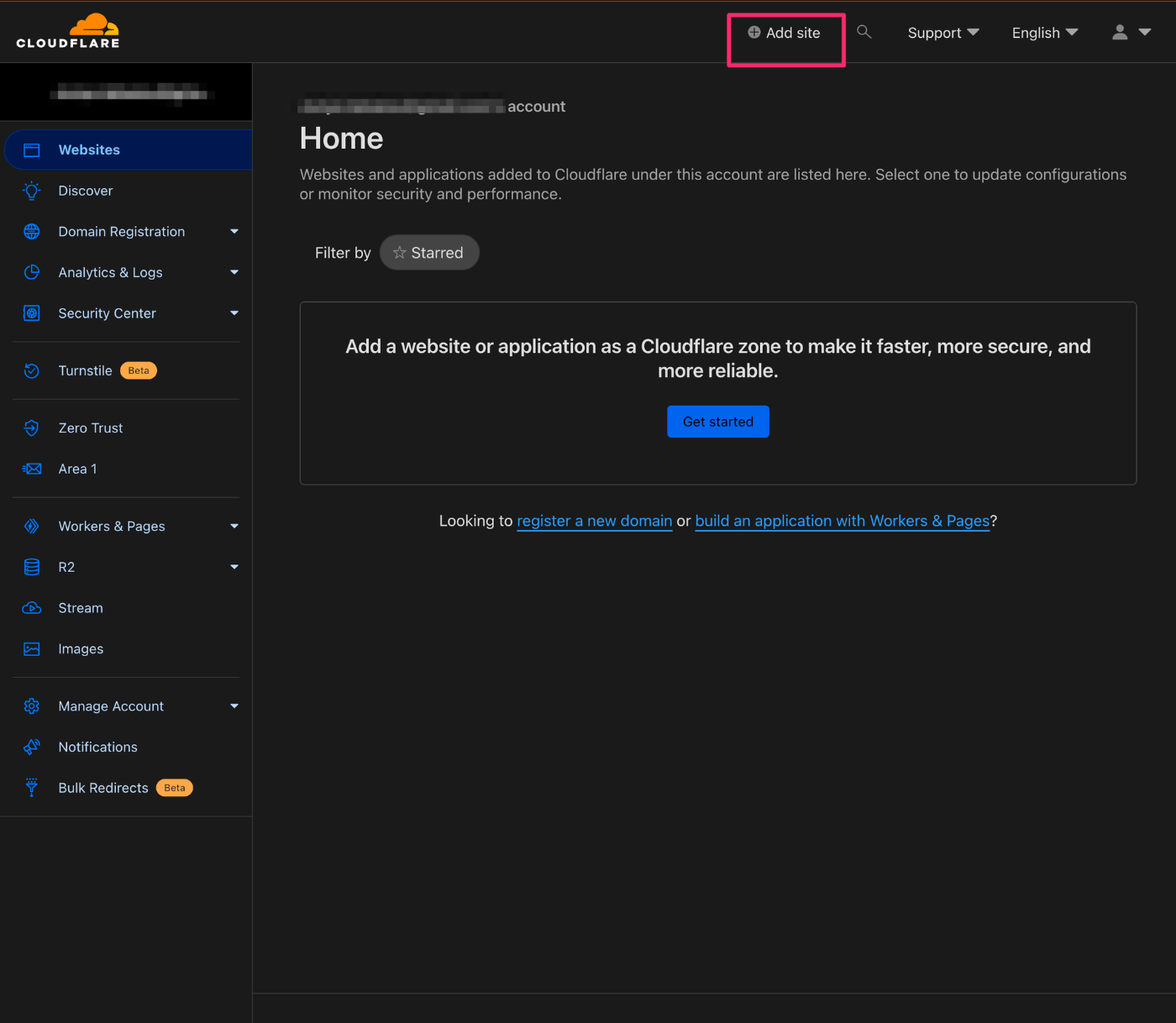Screen dimensions: 1176x1023
Task: Click the Turnstile label
Action: pyautogui.click(x=85, y=370)
